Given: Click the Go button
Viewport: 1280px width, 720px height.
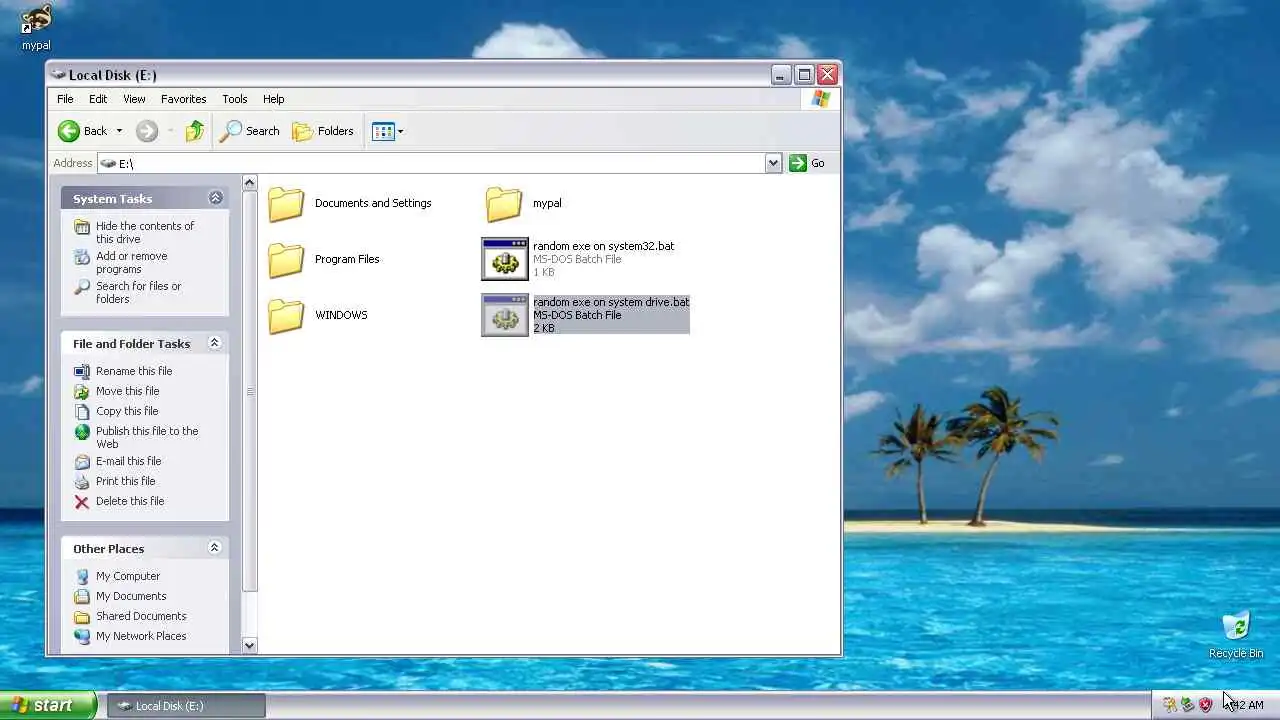Looking at the screenshot, I should point(808,163).
